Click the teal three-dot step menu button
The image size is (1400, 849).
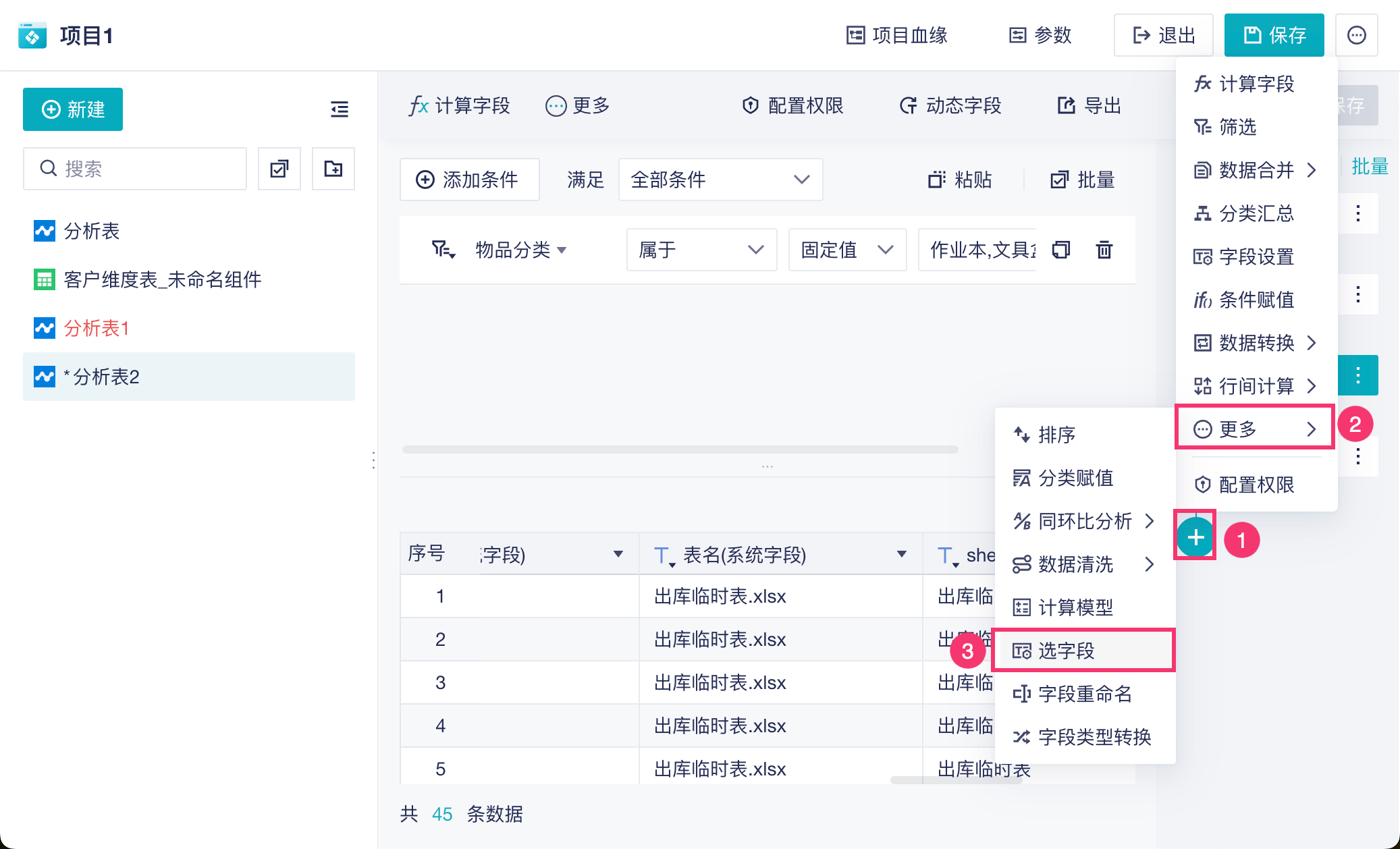coord(1357,375)
